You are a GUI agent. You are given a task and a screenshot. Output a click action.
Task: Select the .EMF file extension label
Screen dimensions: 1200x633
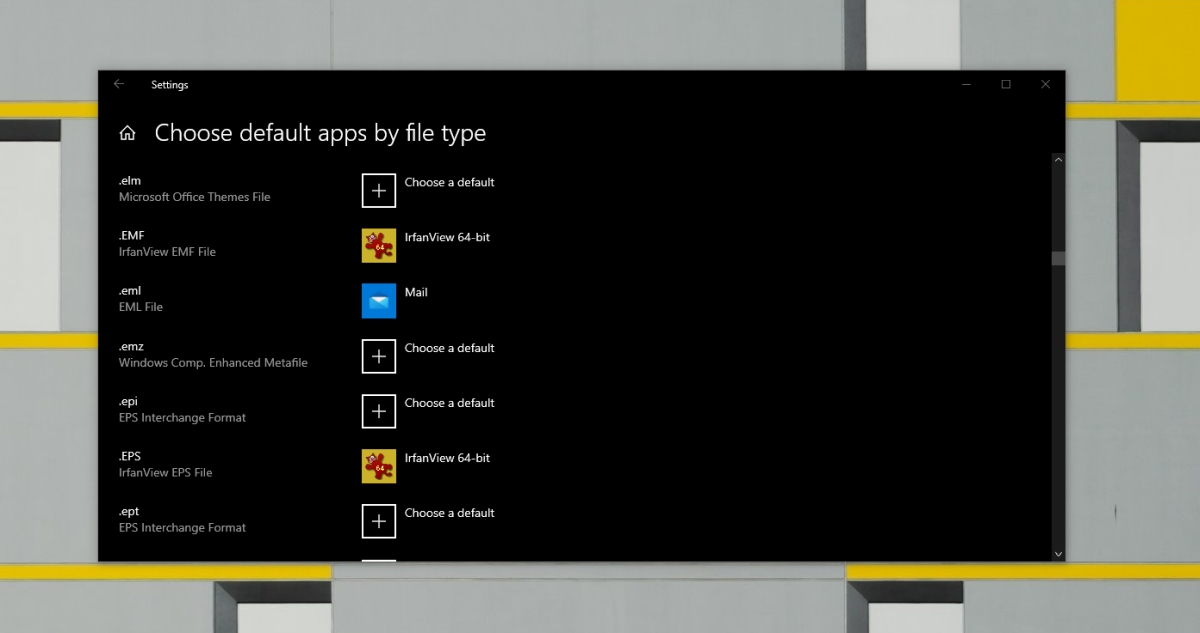[x=132, y=236]
